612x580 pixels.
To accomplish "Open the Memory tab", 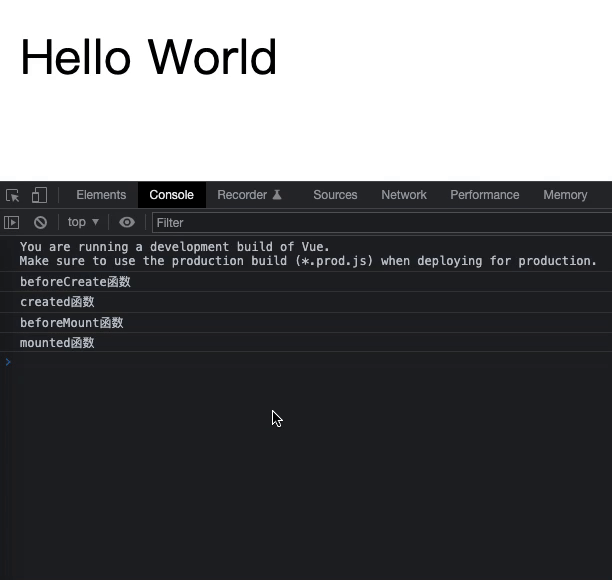I will click(x=565, y=195).
